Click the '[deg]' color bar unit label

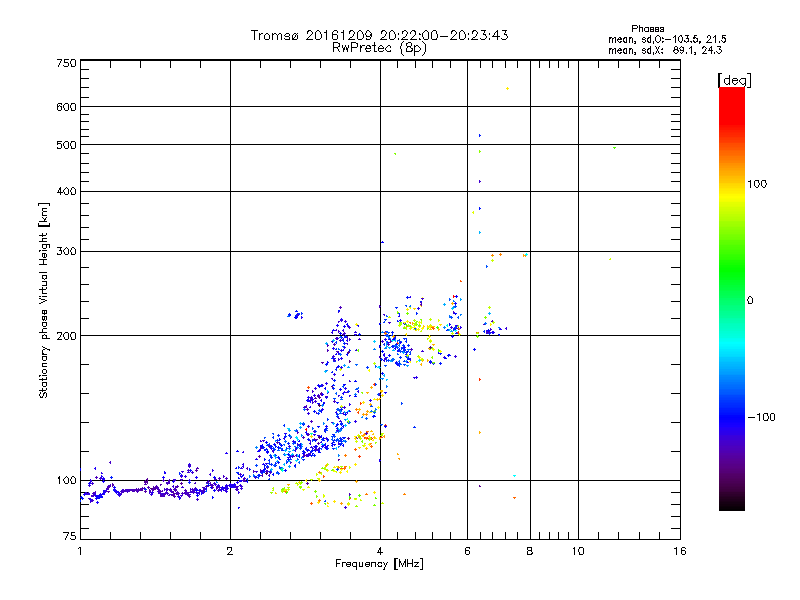pos(734,80)
